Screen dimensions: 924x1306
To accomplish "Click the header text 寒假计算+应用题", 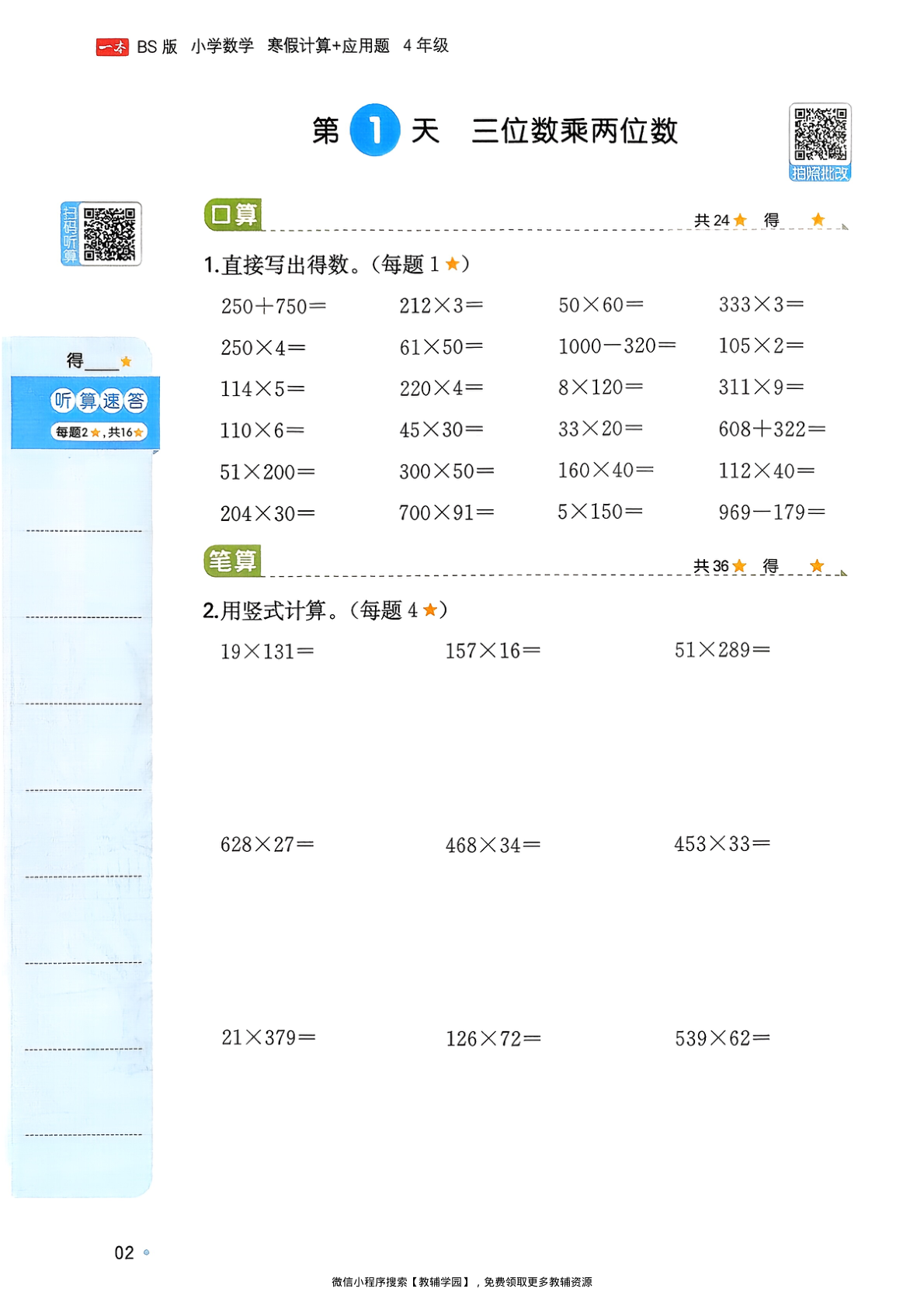I will [x=328, y=46].
